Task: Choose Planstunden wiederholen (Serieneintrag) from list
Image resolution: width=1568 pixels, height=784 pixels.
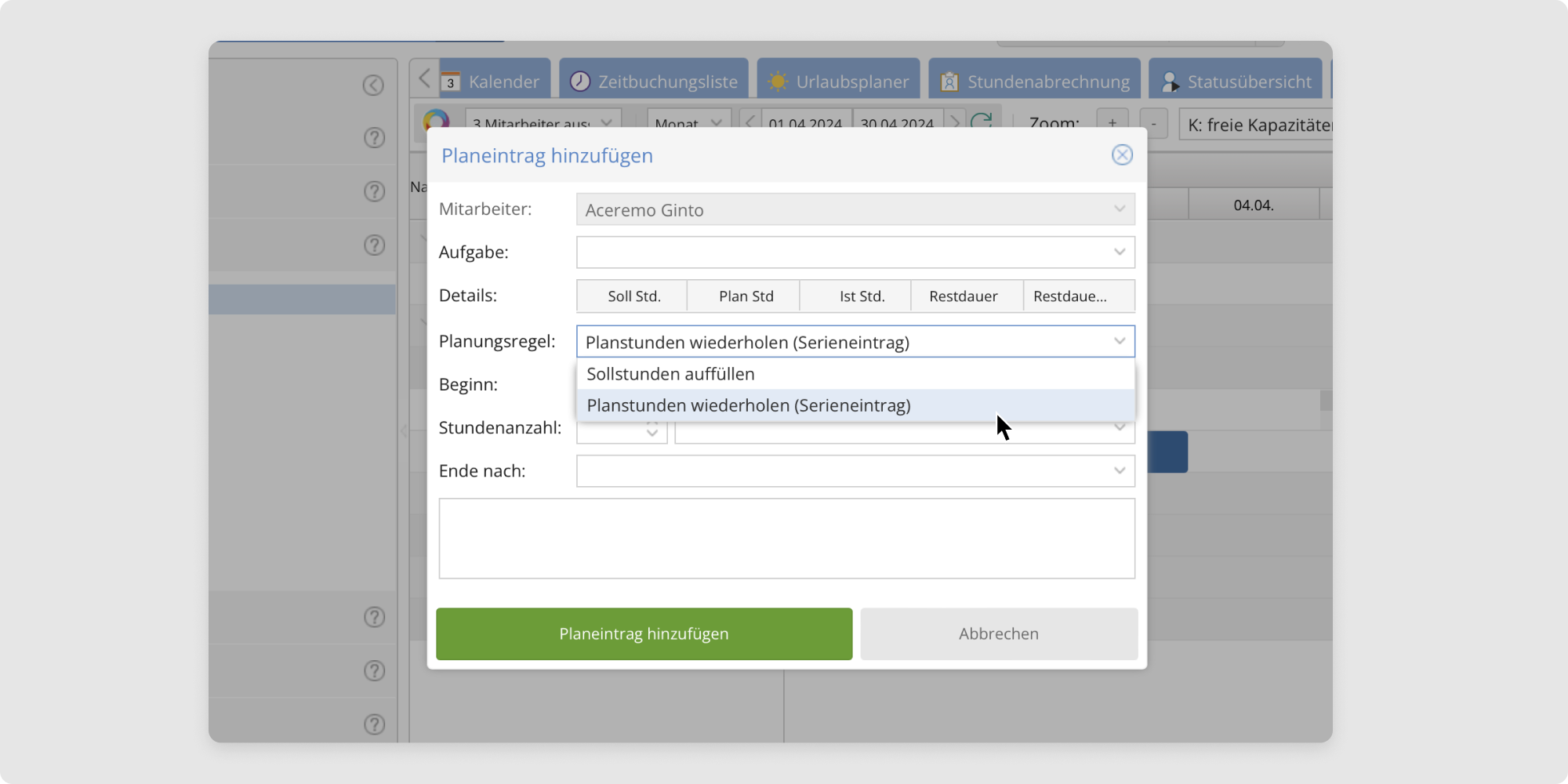Action: pyautogui.click(x=748, y=405)
